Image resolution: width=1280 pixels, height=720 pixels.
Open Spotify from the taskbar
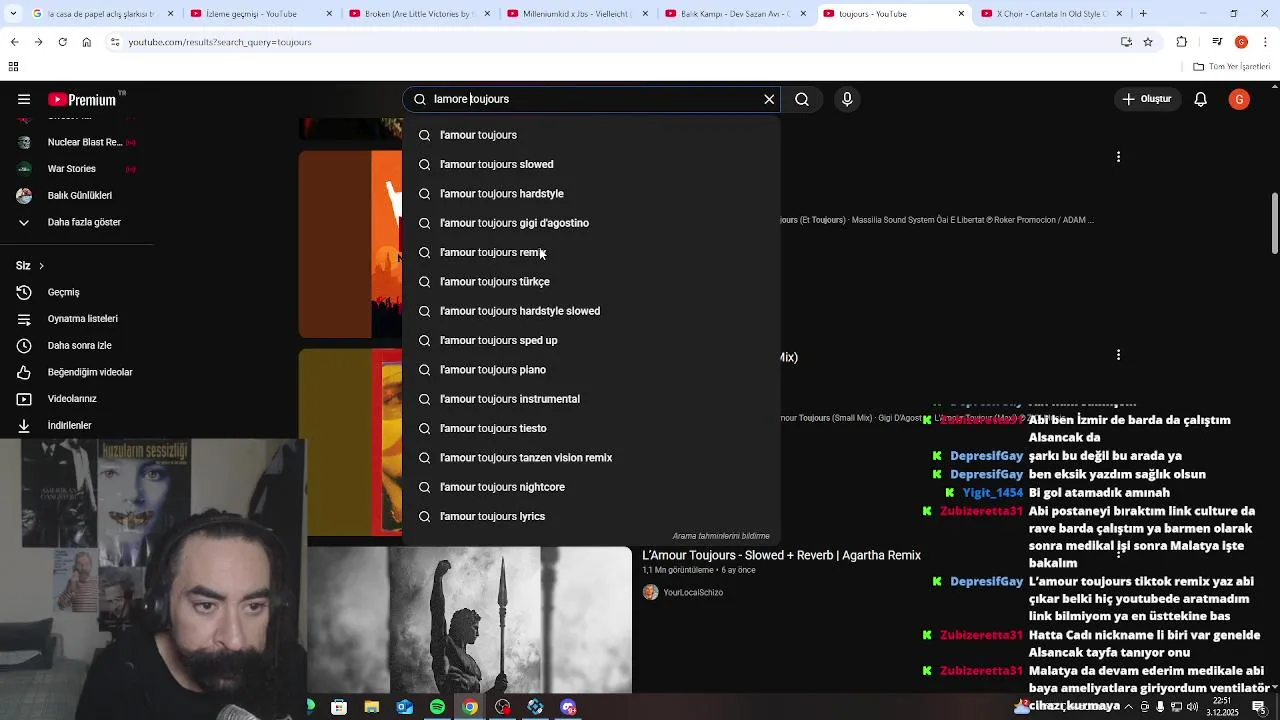click(437, 707)
